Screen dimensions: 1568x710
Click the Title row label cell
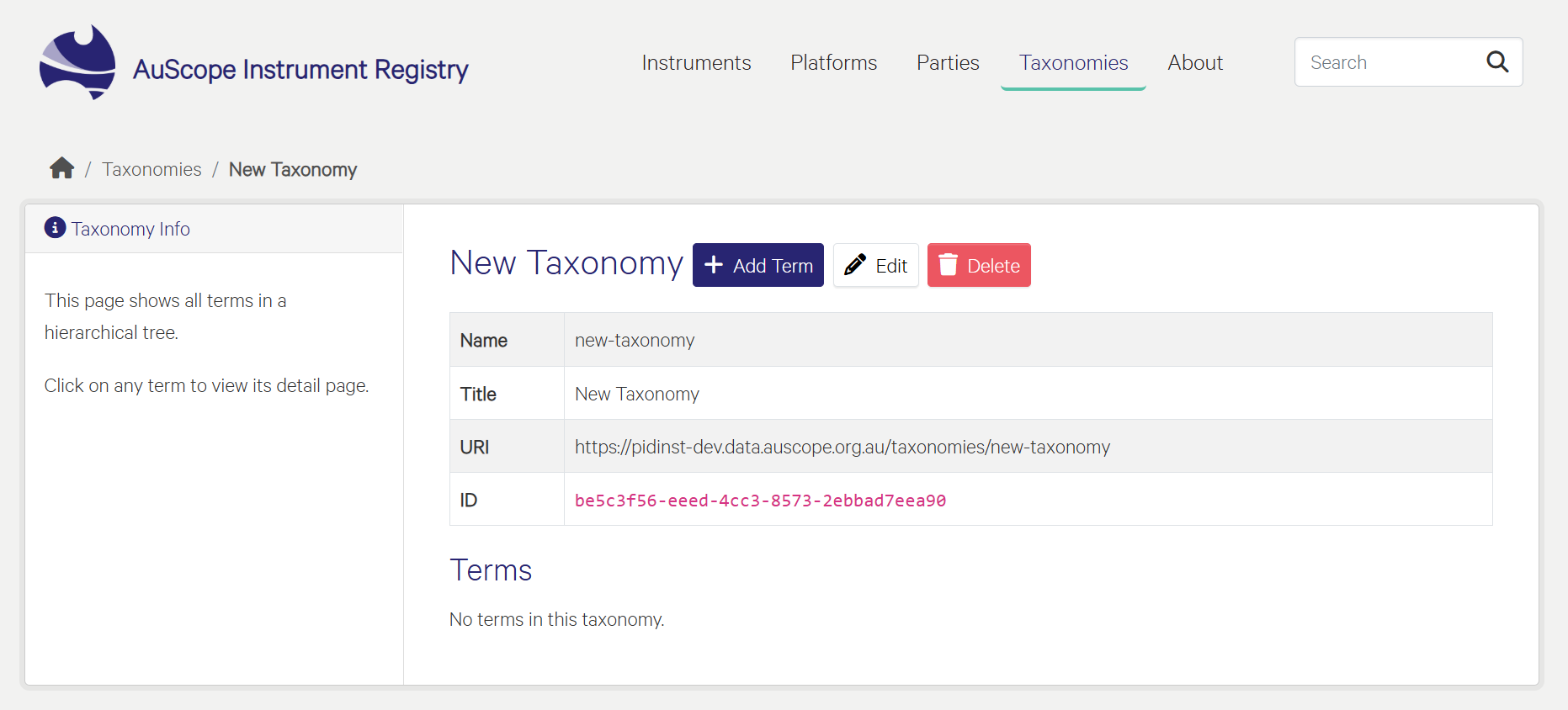click(x=507, y=394)
